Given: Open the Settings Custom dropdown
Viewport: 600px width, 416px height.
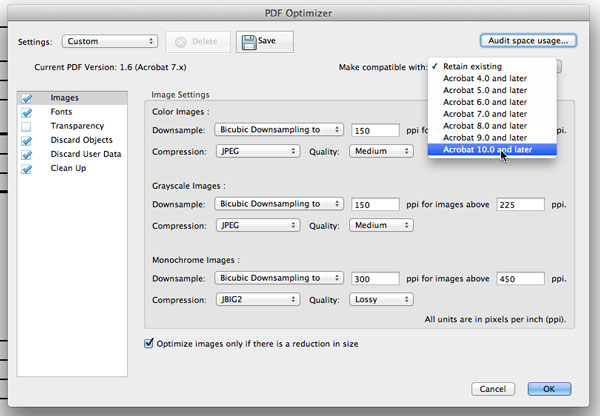Looking at the screenshot, I should click(110, 41).
